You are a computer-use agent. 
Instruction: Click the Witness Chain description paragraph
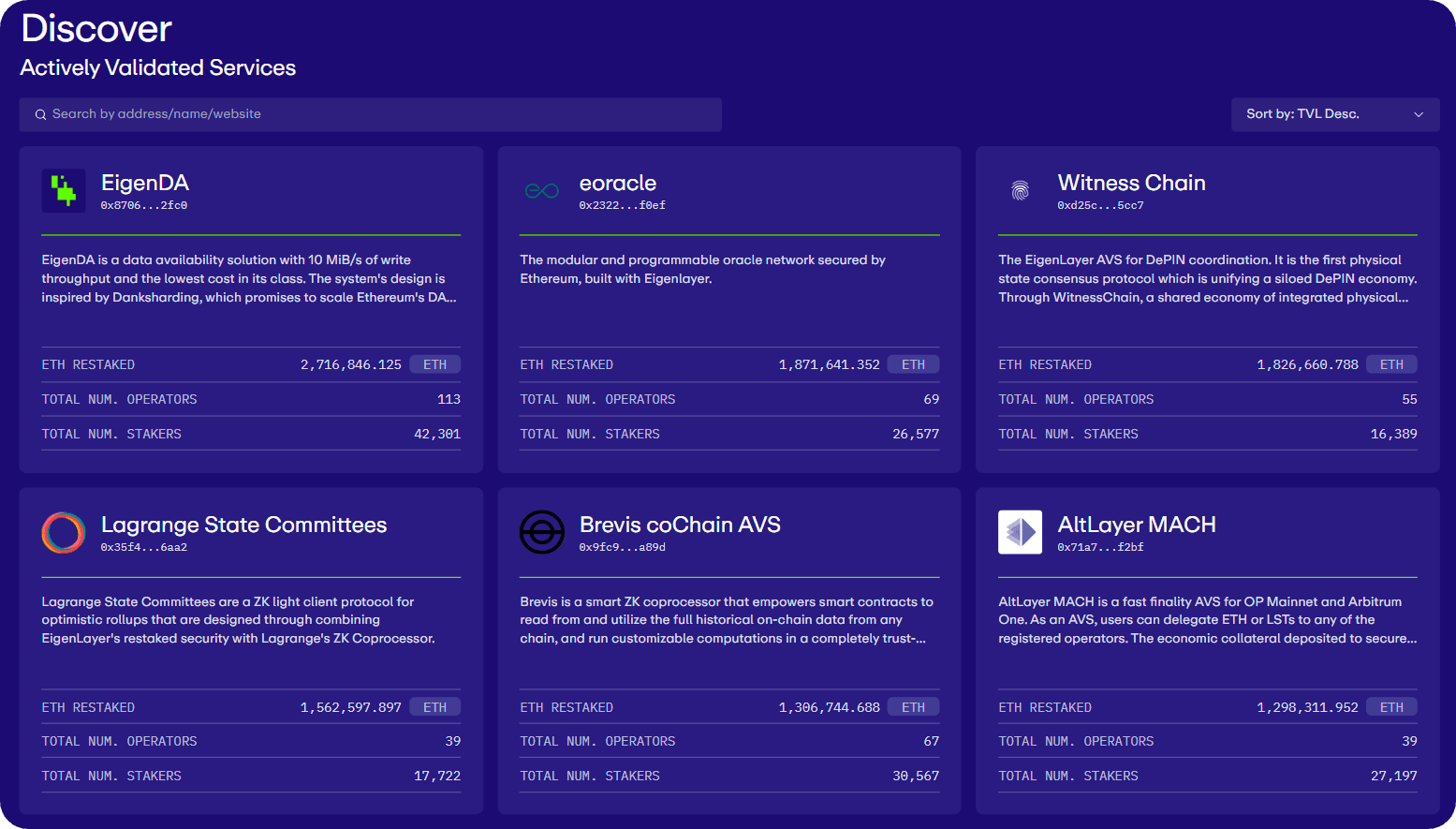(1208, 278)
